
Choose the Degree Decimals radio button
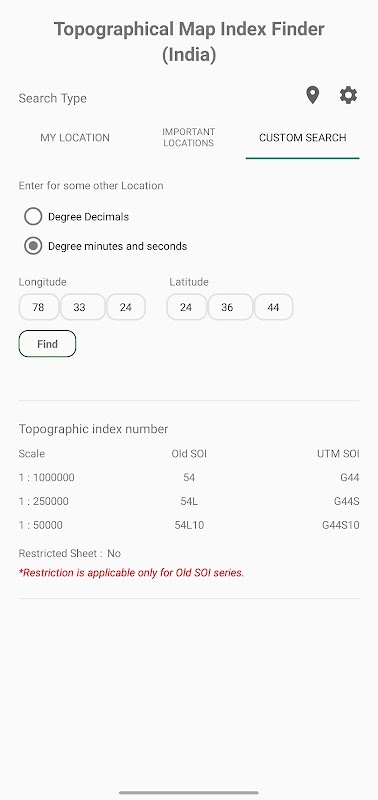(x=33, y=216)
